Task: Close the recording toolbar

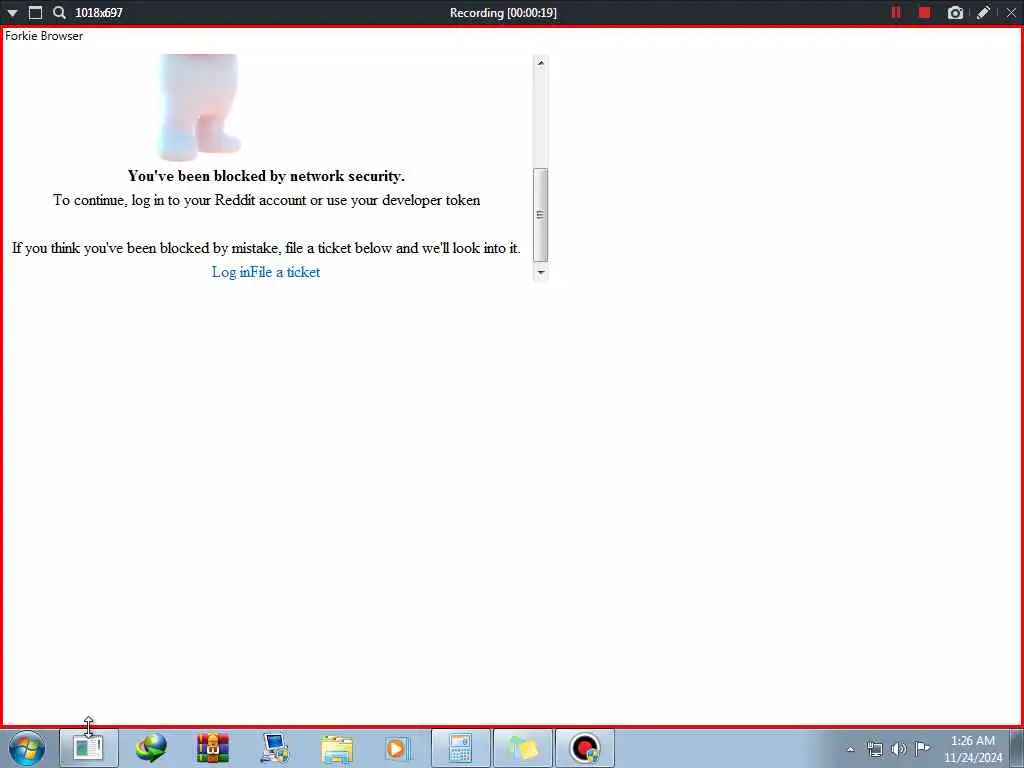Action: (x=1011, y=12)
